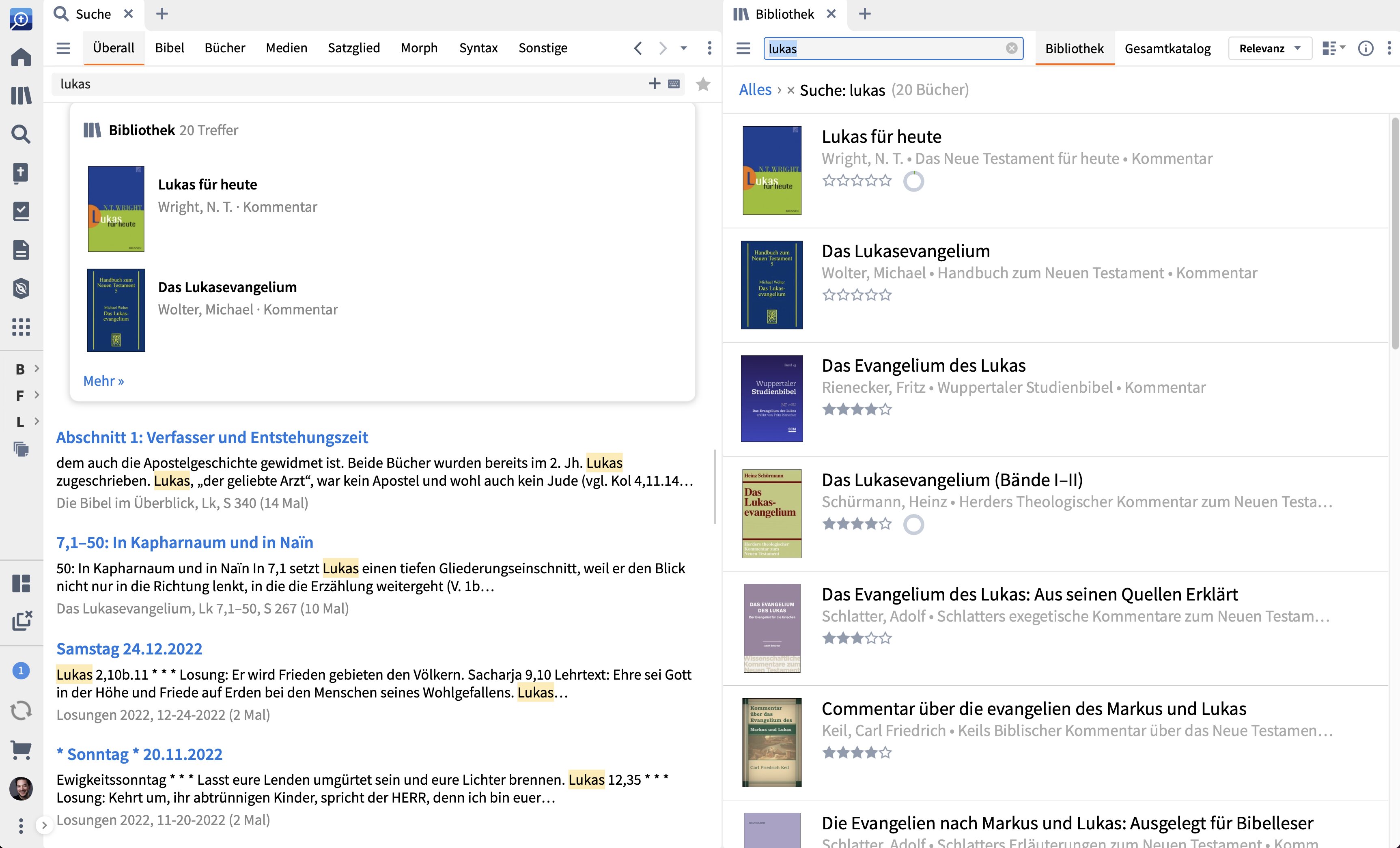Change the star rating of Schlatter's Aus seinen Quellen Erklärt
Screen dimensions: 1400x848
(x=857, y=638)
